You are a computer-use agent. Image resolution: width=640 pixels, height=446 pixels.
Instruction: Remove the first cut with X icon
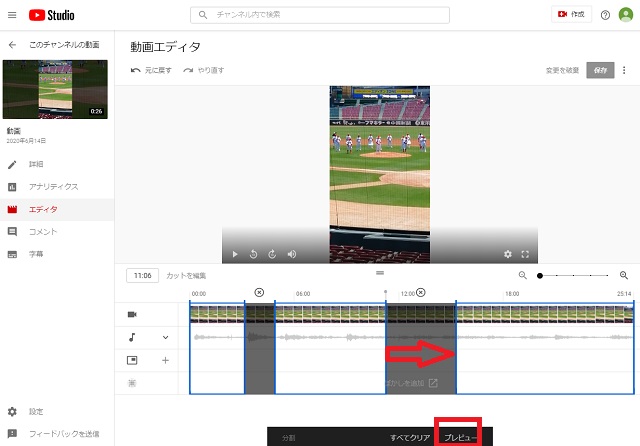259,292
